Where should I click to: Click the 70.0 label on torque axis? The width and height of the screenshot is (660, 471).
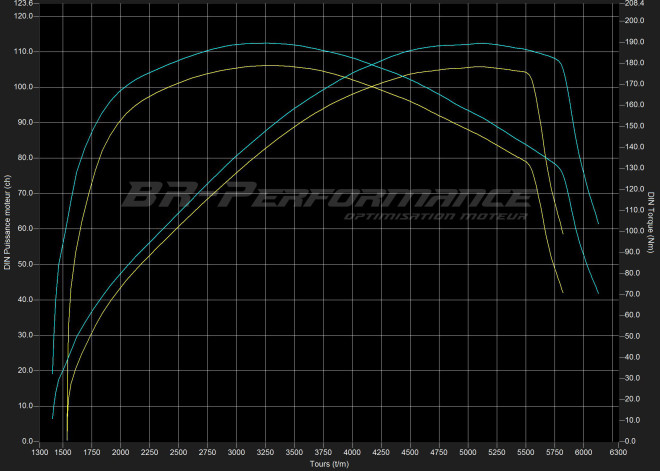click(631, 295)
